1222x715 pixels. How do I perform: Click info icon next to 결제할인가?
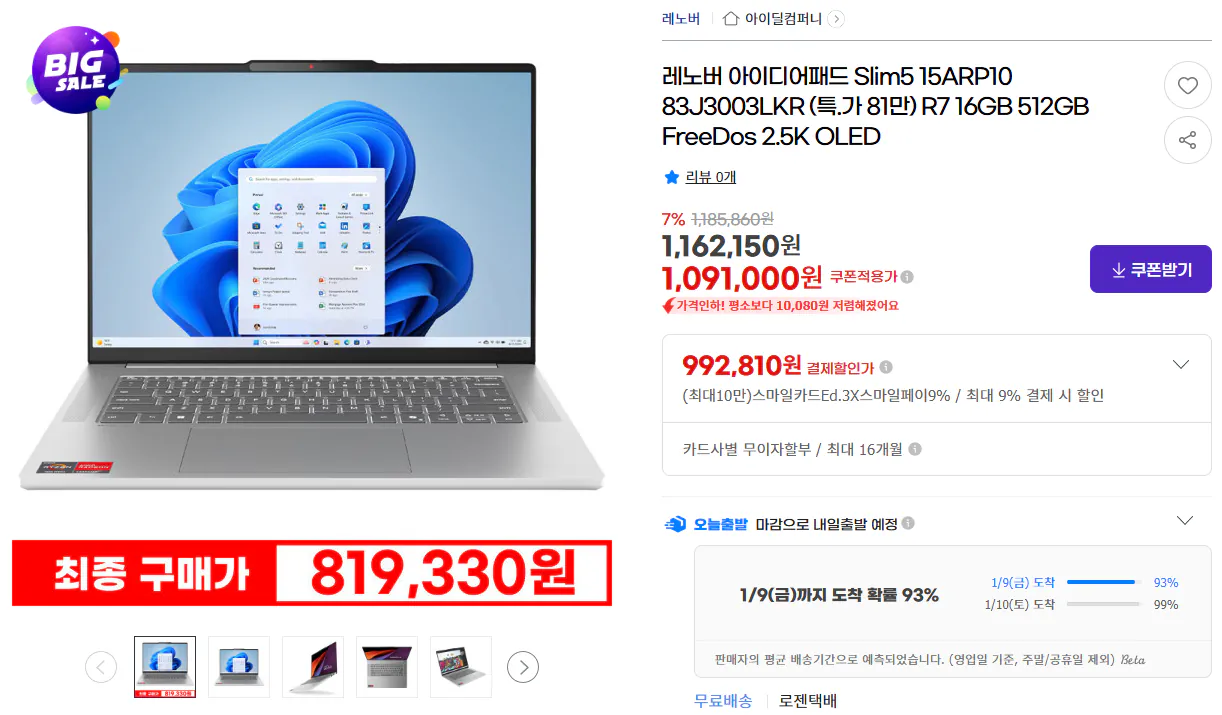(886, 367)
